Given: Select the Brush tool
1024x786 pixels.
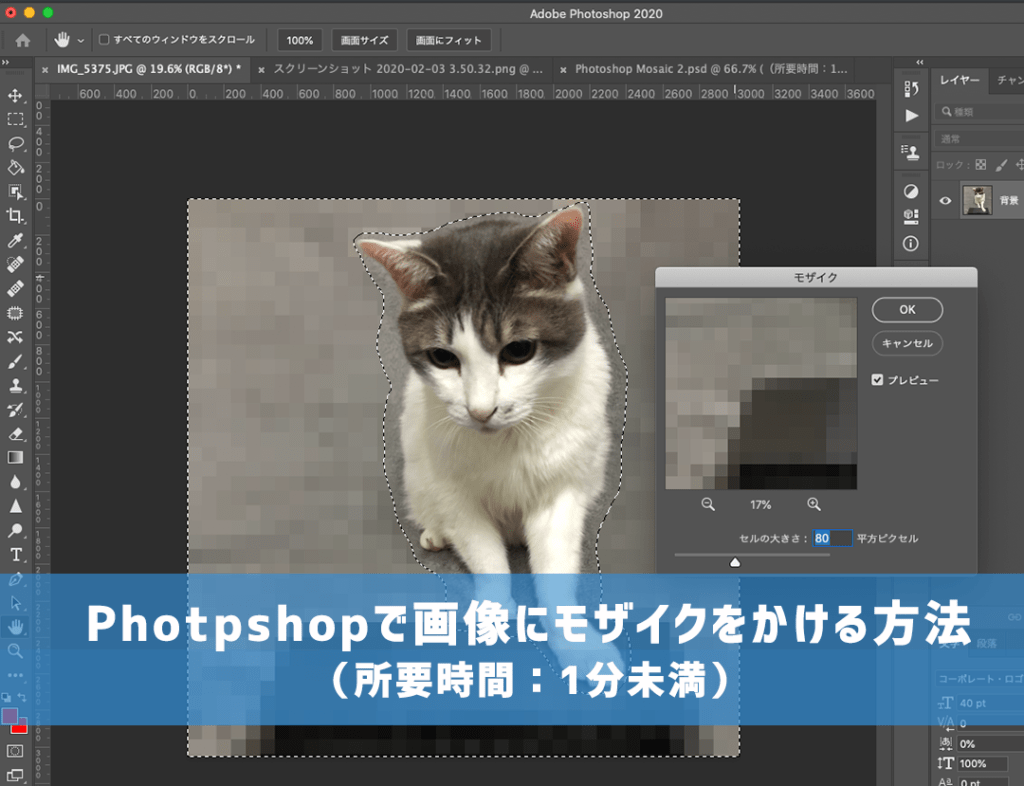Looking at the screenshot, I should pyautogui.click(x=15, y=361).
